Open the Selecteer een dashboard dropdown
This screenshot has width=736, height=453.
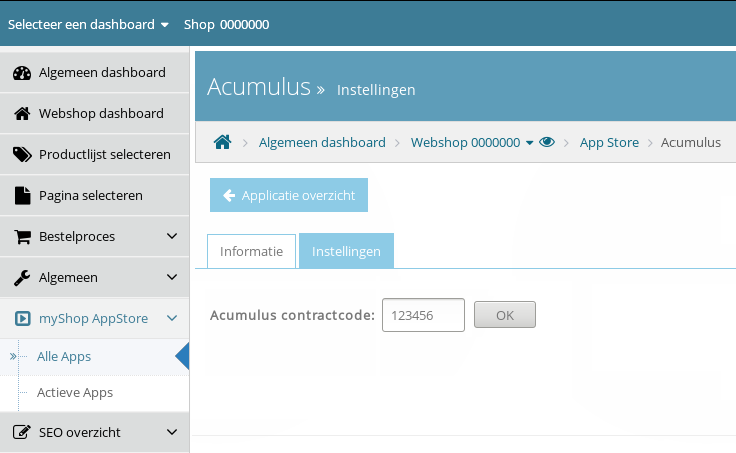click(88, 24)
